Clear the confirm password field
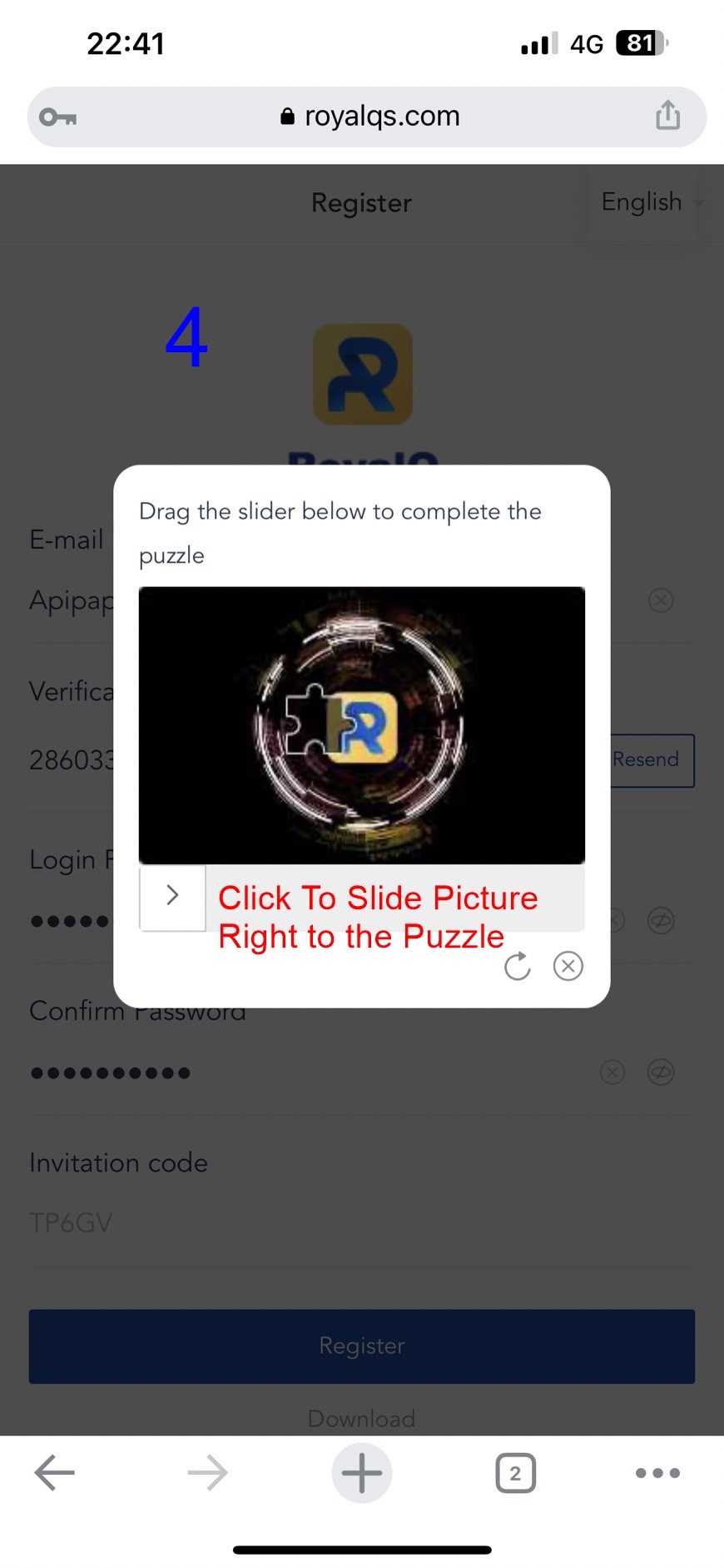724x1568 pixels. click(x=612, y=1072)
